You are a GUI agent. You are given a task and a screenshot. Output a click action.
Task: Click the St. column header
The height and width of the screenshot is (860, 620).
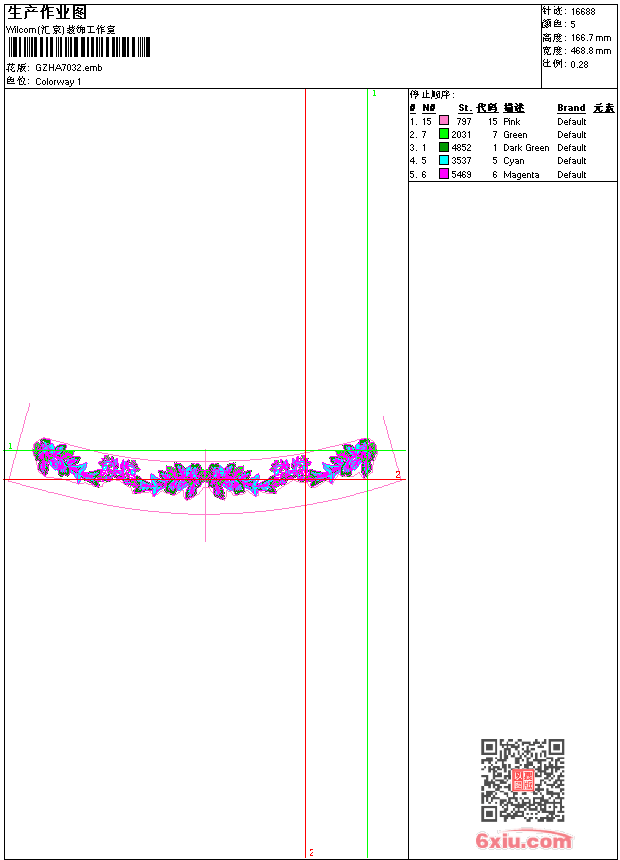pyautogui.click(x=465, y=108)
